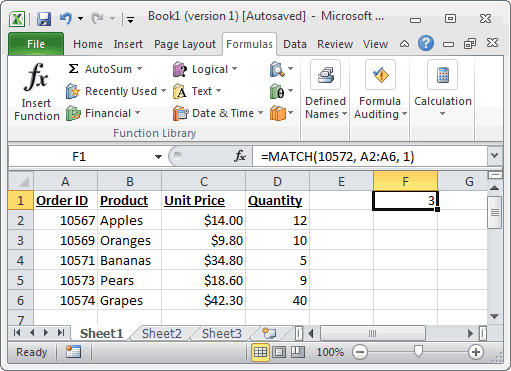Select cell with order 10573
Screen dimensions: 511x371
[65, 280]
